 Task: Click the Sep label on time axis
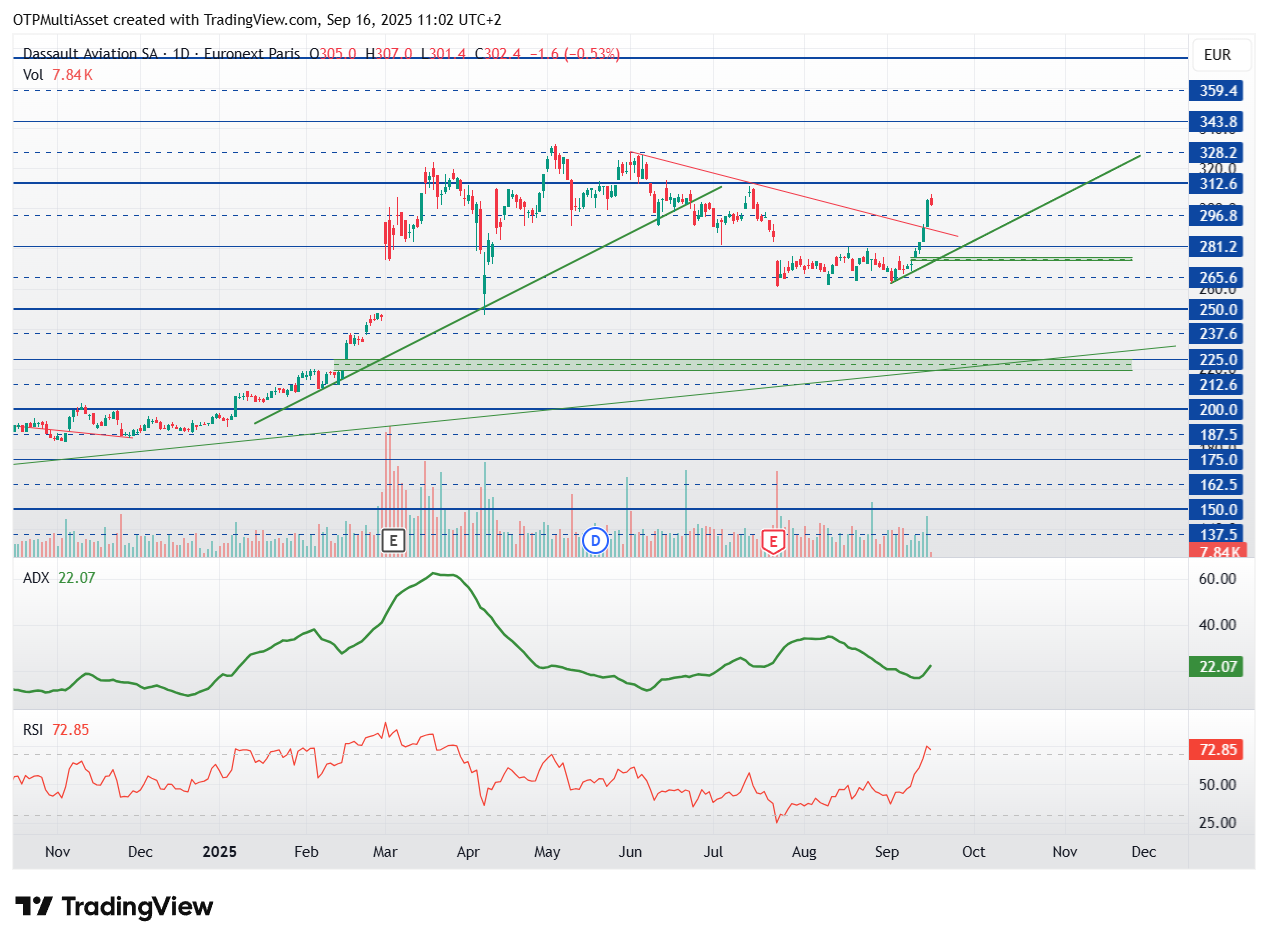coord(886,852)
